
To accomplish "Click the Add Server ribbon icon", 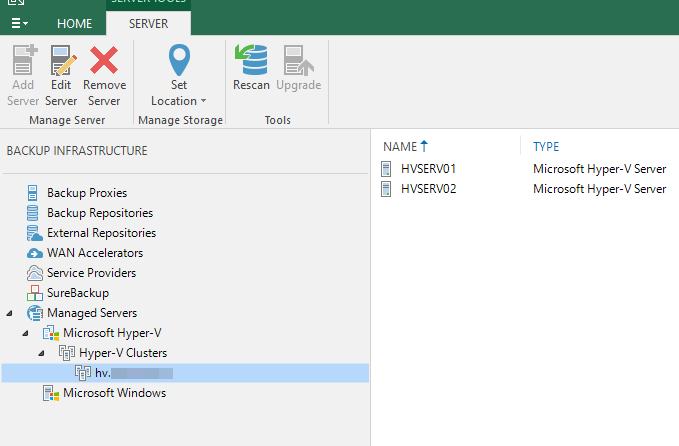I will pos(24,60).
